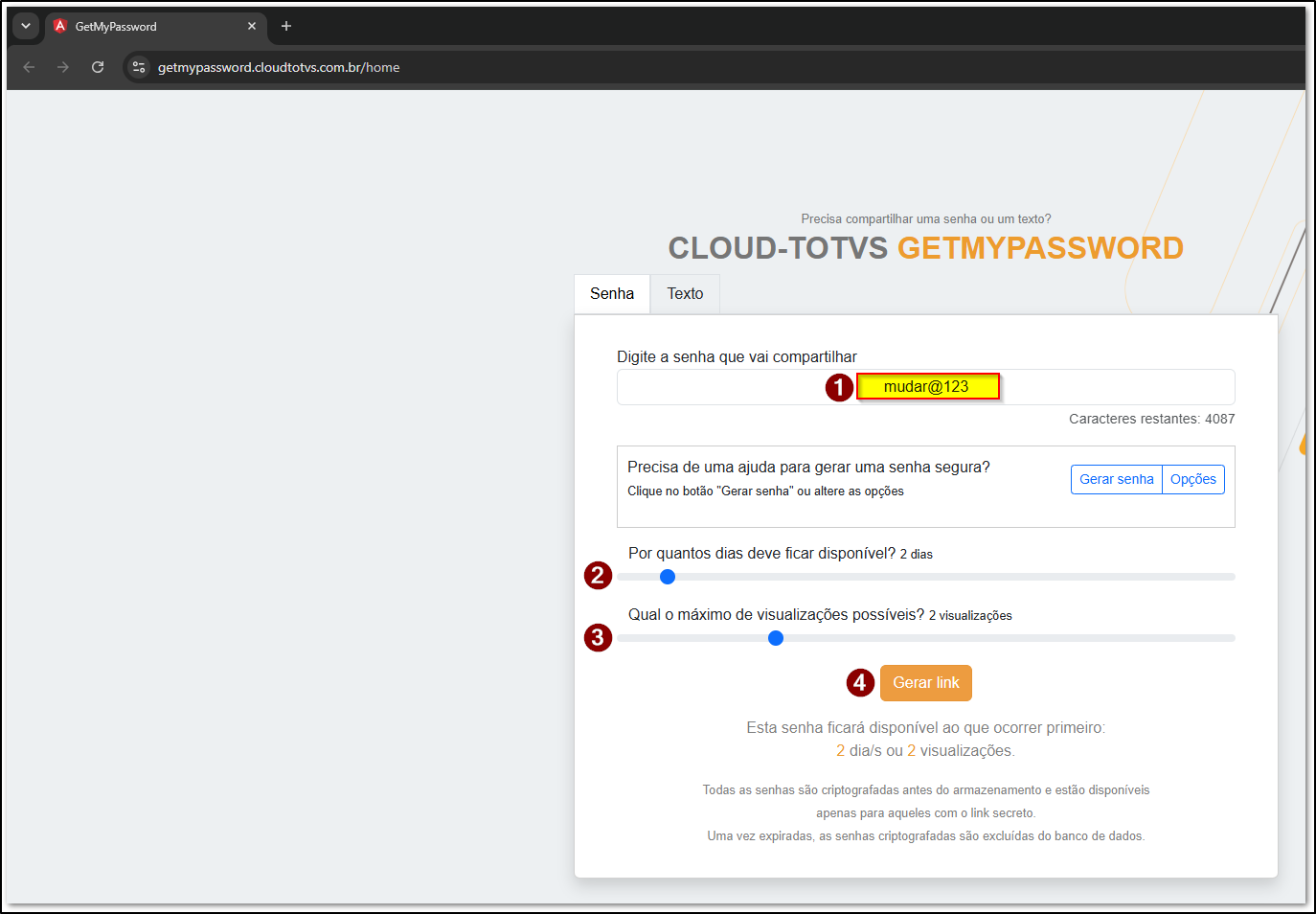Click the maximum views slider handle
The image size is (1316, 914).
pyautogui.click(x=776, y=638)
